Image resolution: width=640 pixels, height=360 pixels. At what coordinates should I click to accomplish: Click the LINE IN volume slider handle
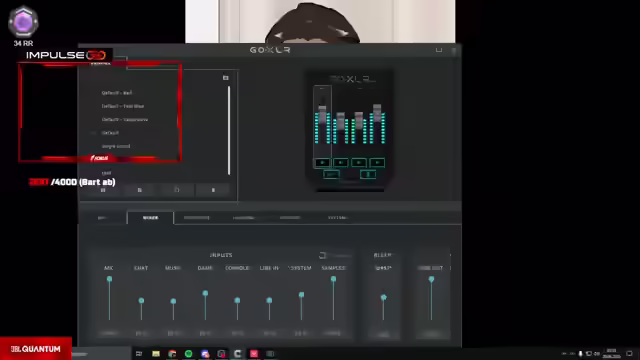269,300
